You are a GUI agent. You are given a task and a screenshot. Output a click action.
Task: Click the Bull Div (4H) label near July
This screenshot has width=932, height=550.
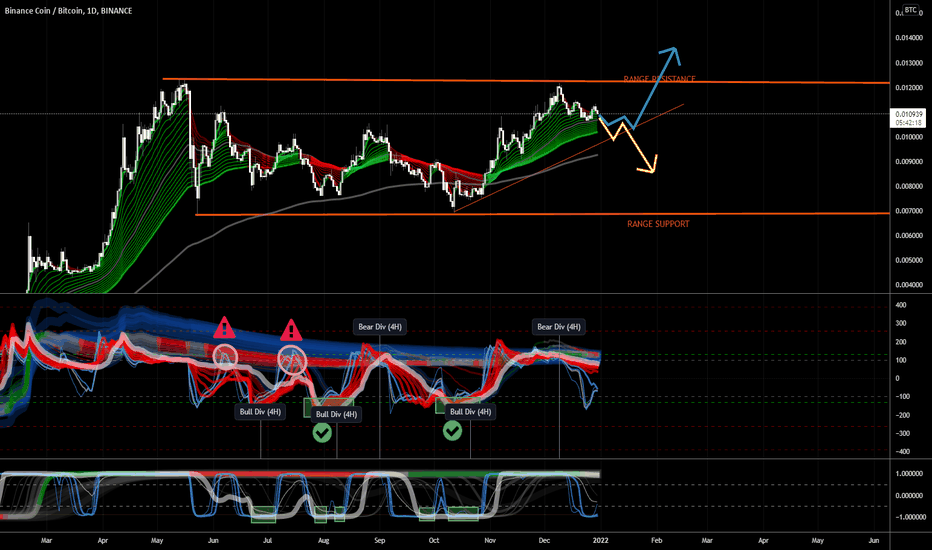260,411
